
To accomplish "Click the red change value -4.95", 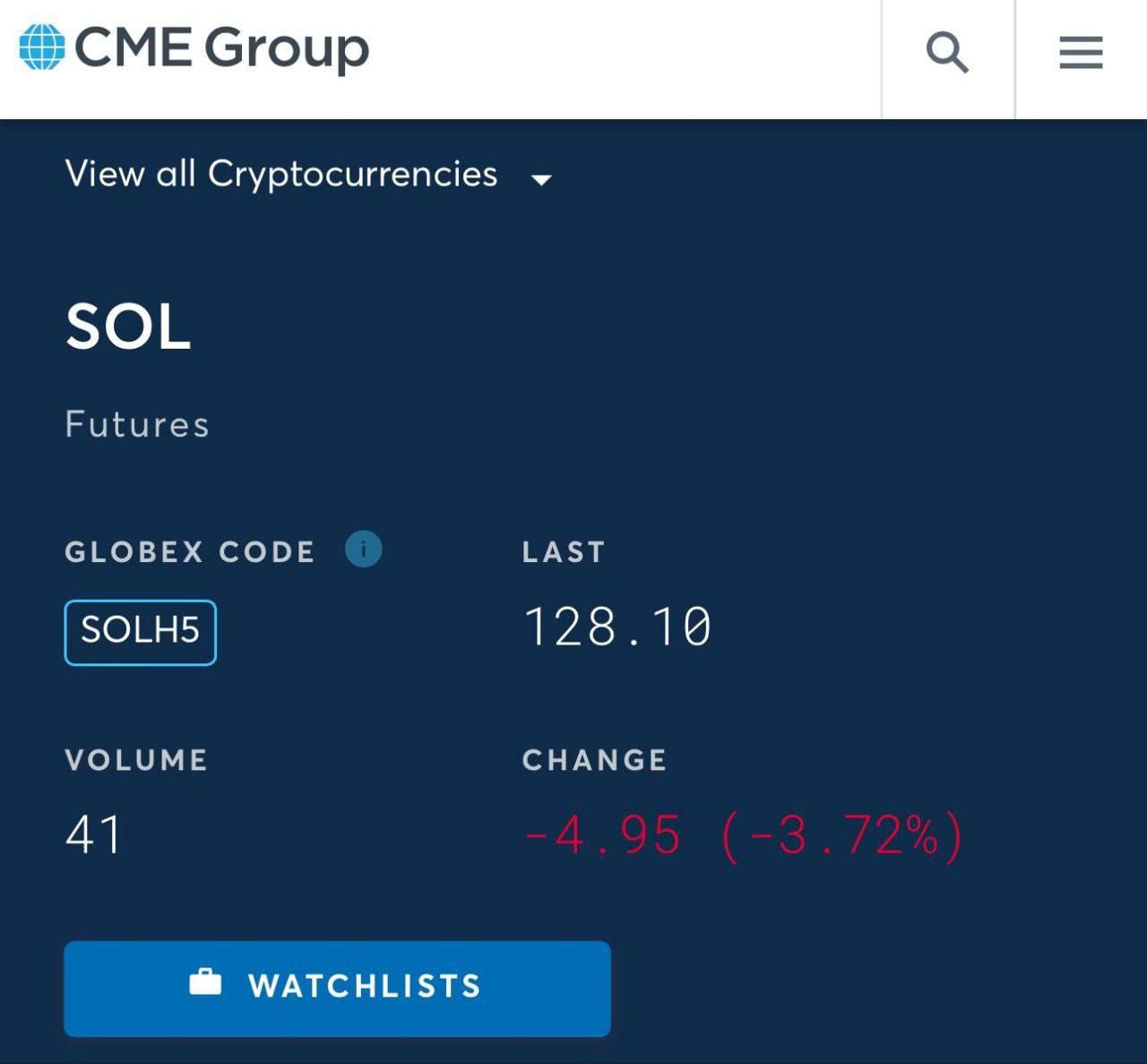I will [602, 835].
